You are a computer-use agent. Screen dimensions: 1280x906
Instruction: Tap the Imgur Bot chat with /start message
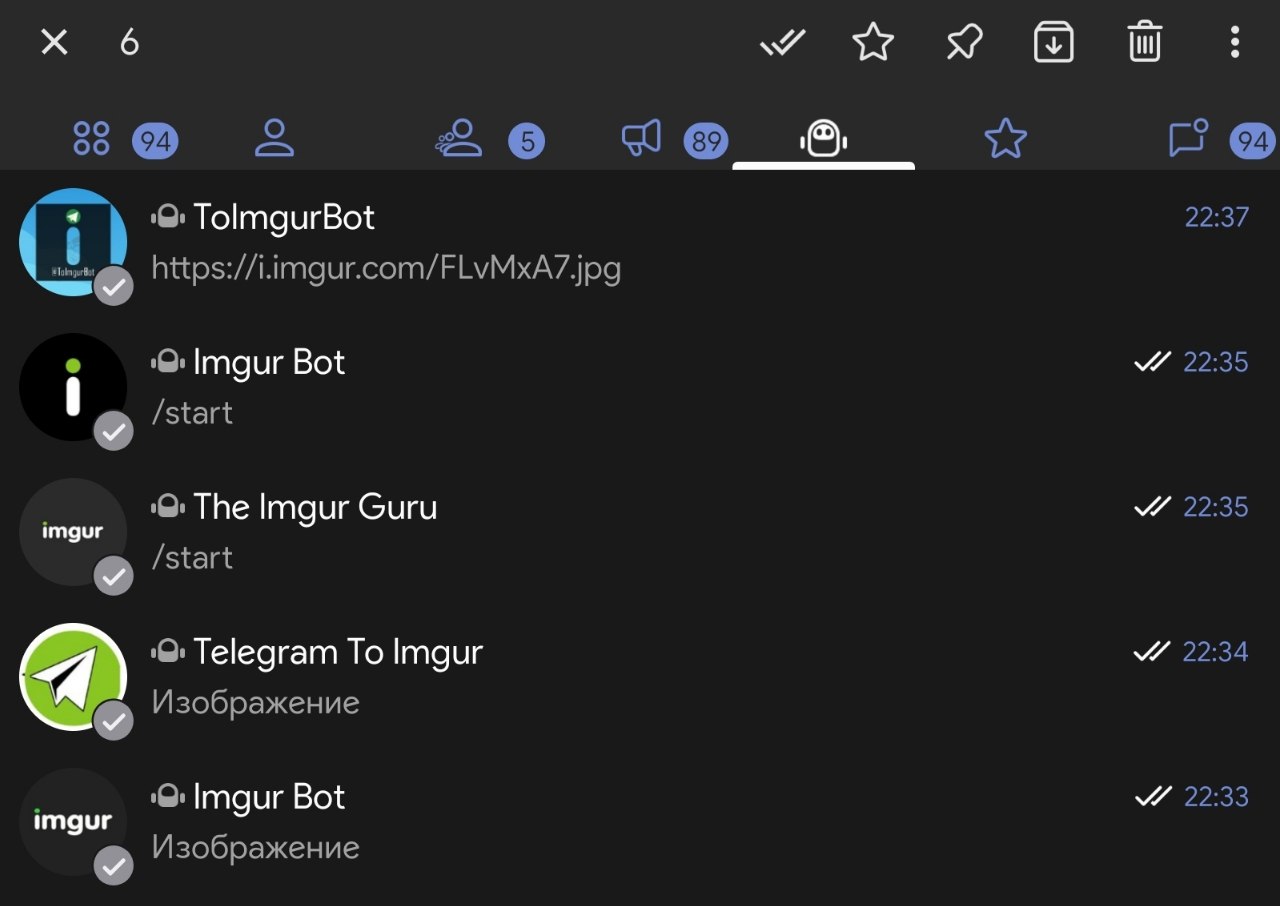(x=640, y=387)
